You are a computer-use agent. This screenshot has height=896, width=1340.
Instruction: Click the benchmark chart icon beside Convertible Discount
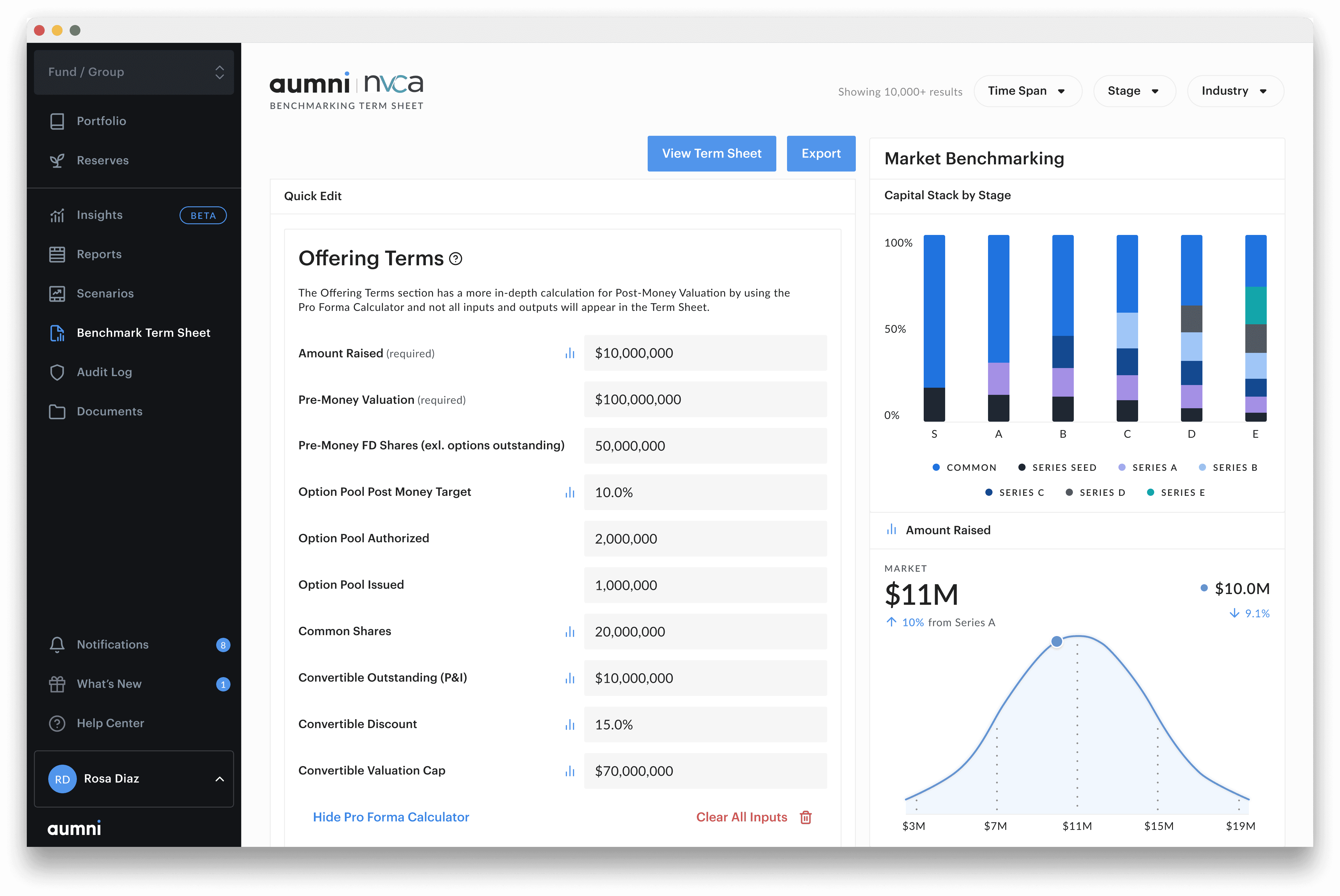click(x=570, y=724)
